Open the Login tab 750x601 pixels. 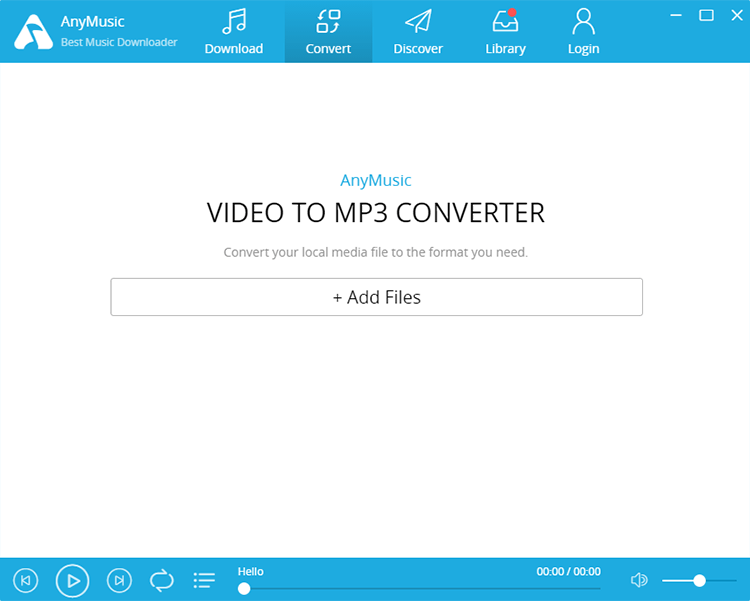(584, 32)
